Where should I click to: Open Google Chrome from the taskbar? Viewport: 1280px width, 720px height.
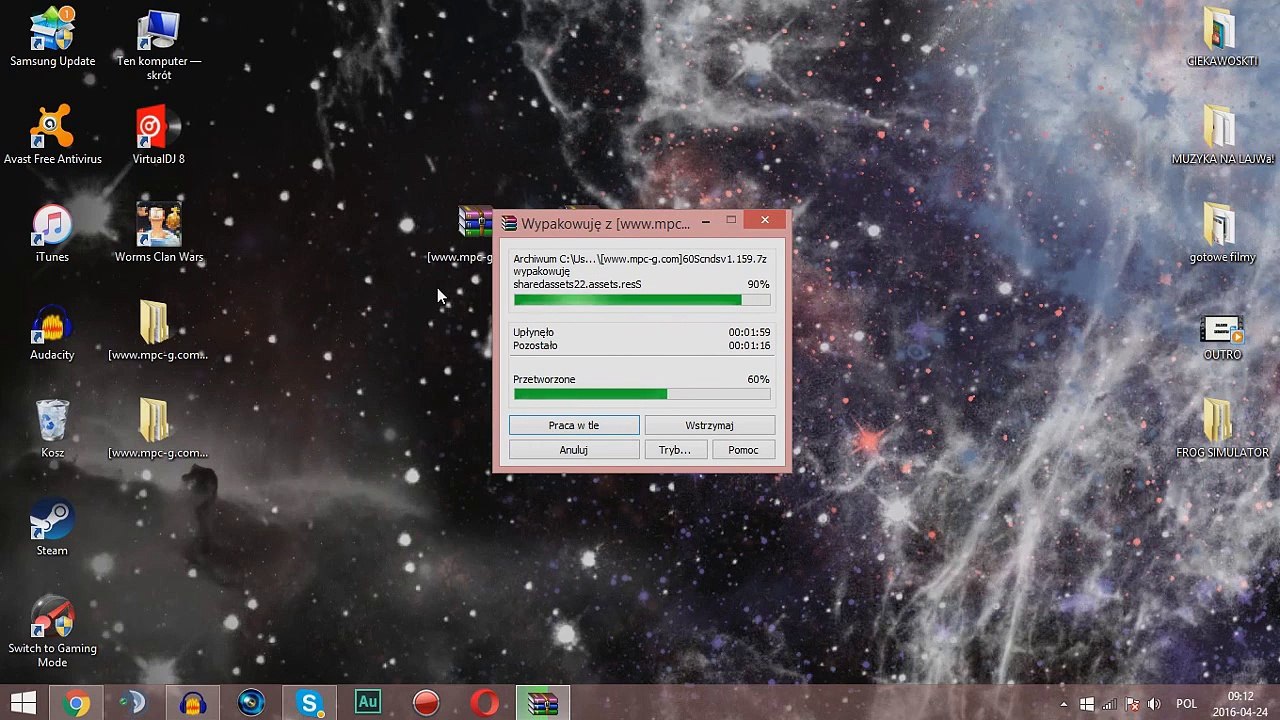pos(76,703)
